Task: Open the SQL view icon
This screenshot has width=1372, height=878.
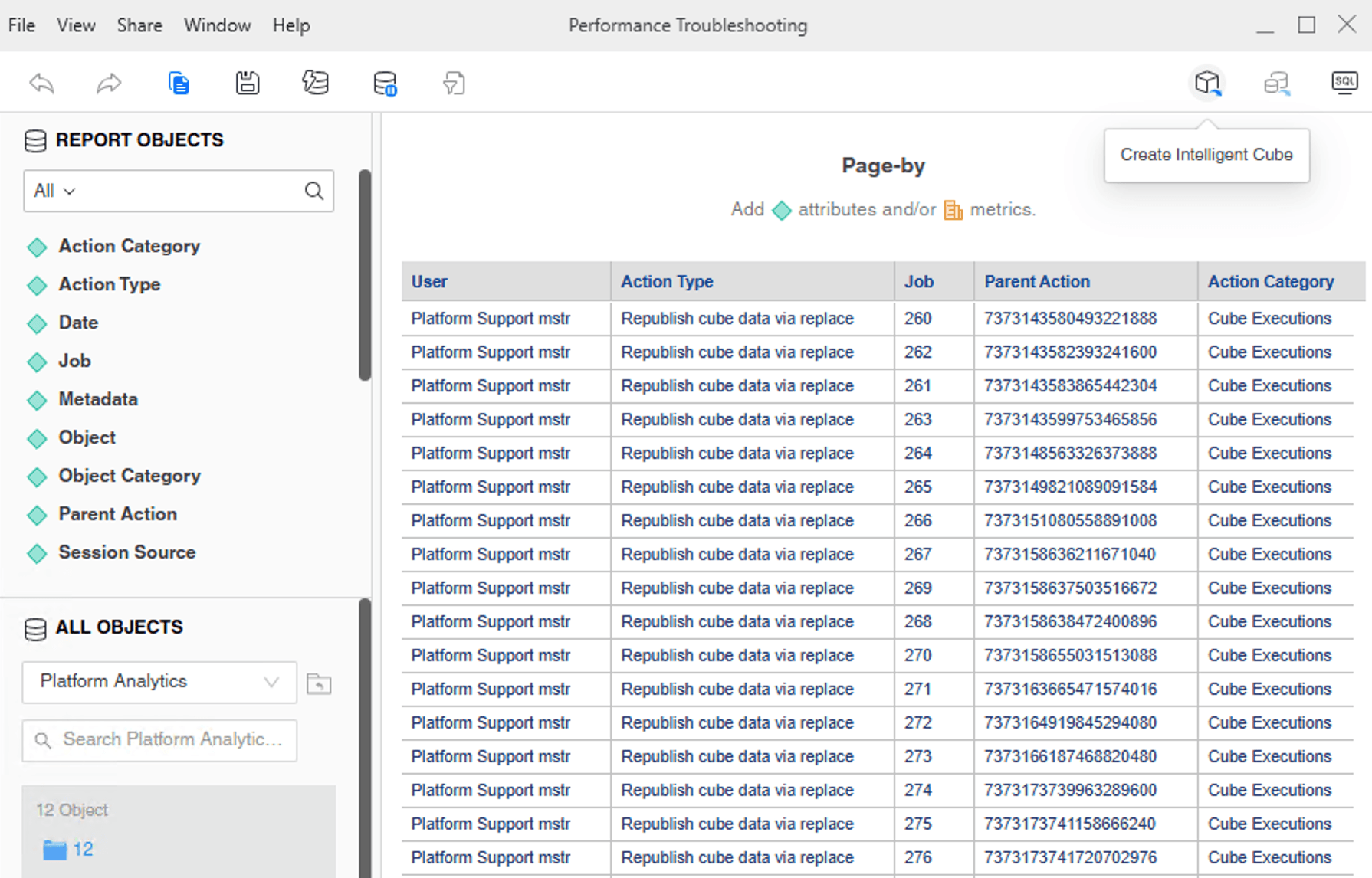Action: (x=1344, y=83)
